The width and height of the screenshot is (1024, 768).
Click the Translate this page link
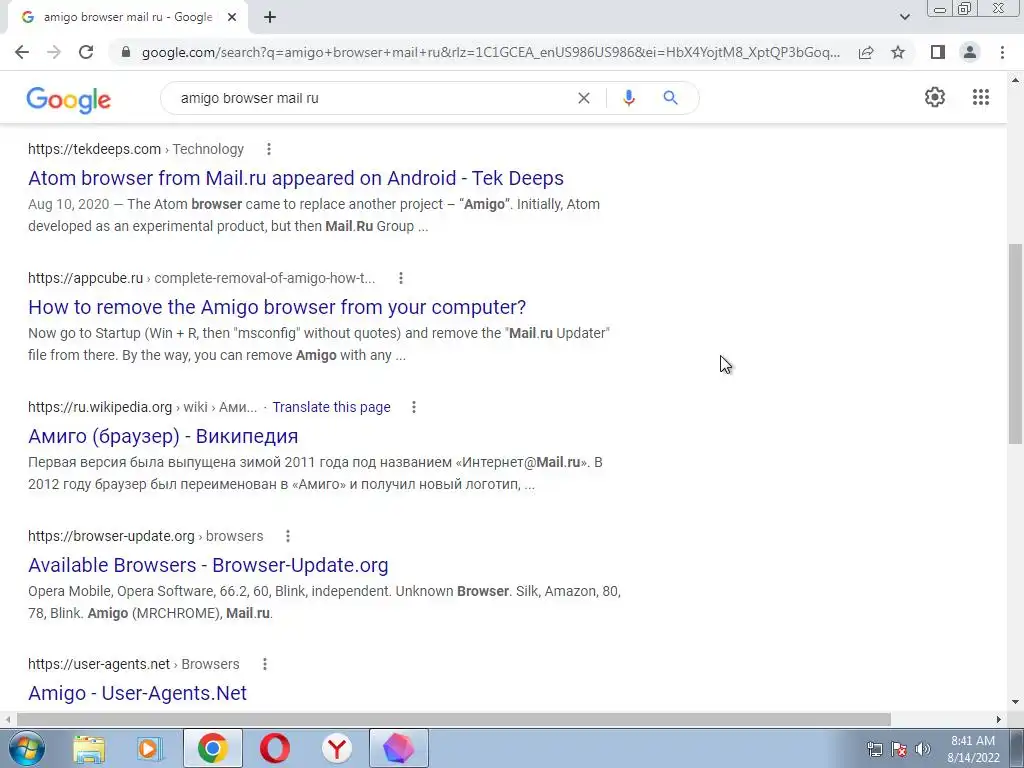[331, 408]
